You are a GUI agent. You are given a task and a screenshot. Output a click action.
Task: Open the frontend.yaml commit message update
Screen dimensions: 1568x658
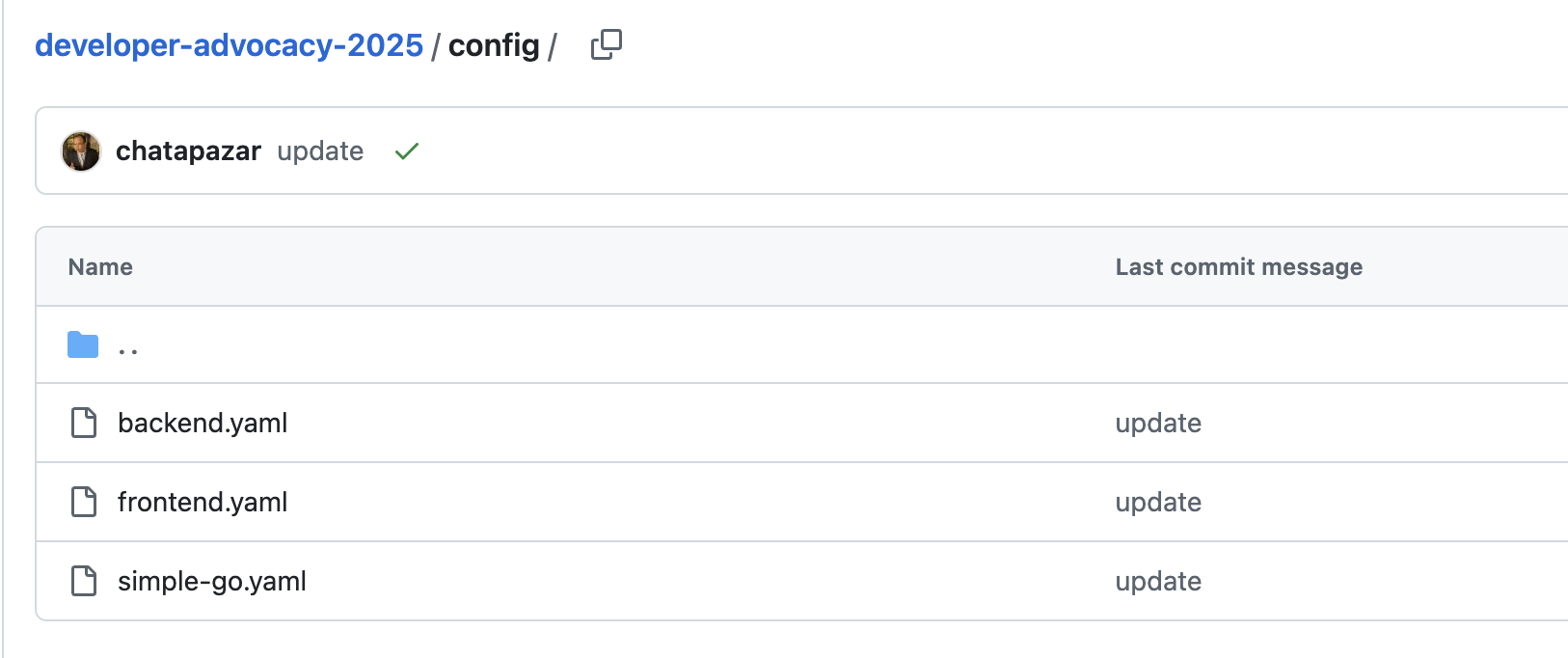(x=1158, y=503)
